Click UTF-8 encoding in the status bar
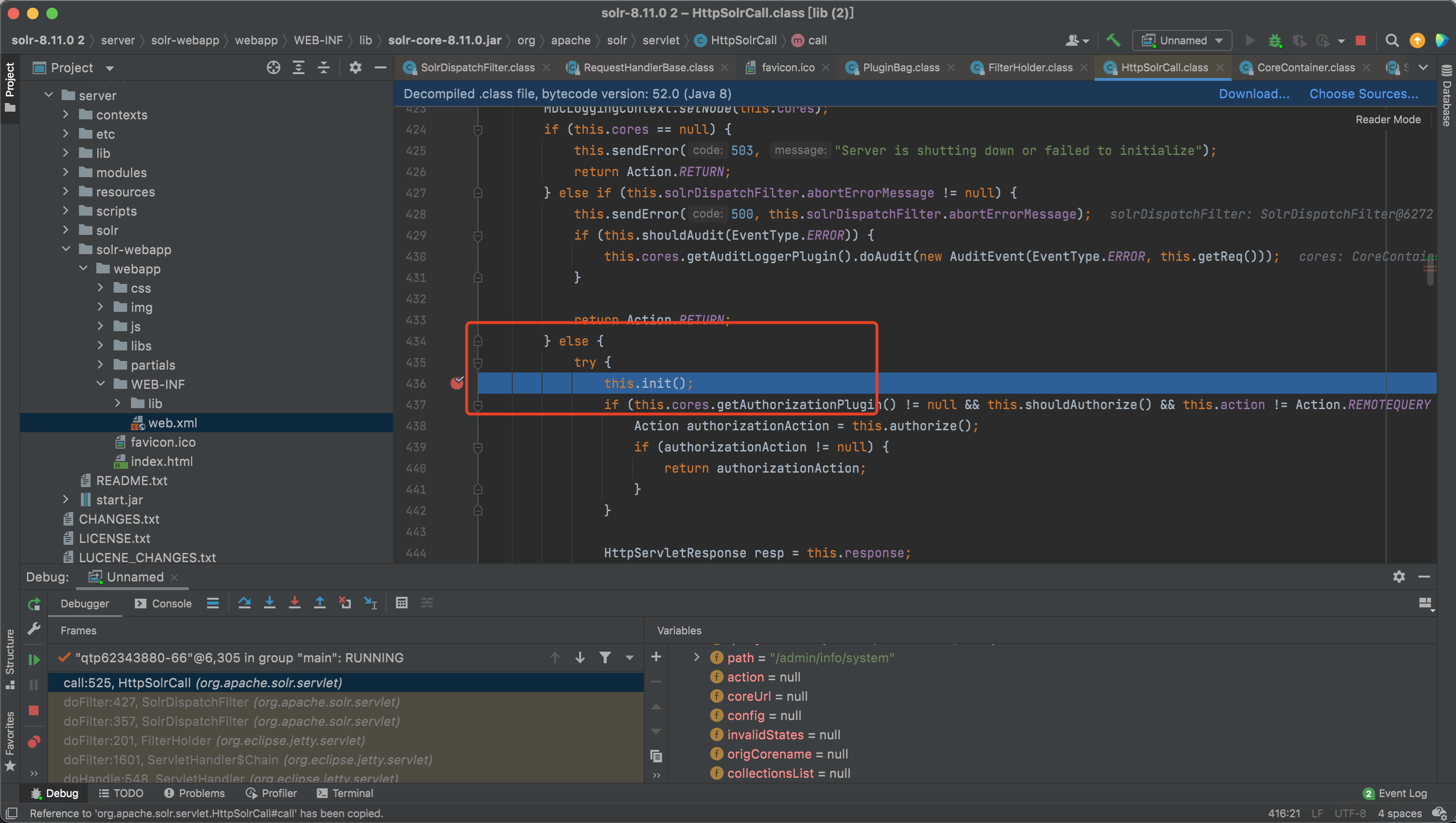Image resolution: width=1456 pixels, height=823 pixels. [x=1350, y=813]
